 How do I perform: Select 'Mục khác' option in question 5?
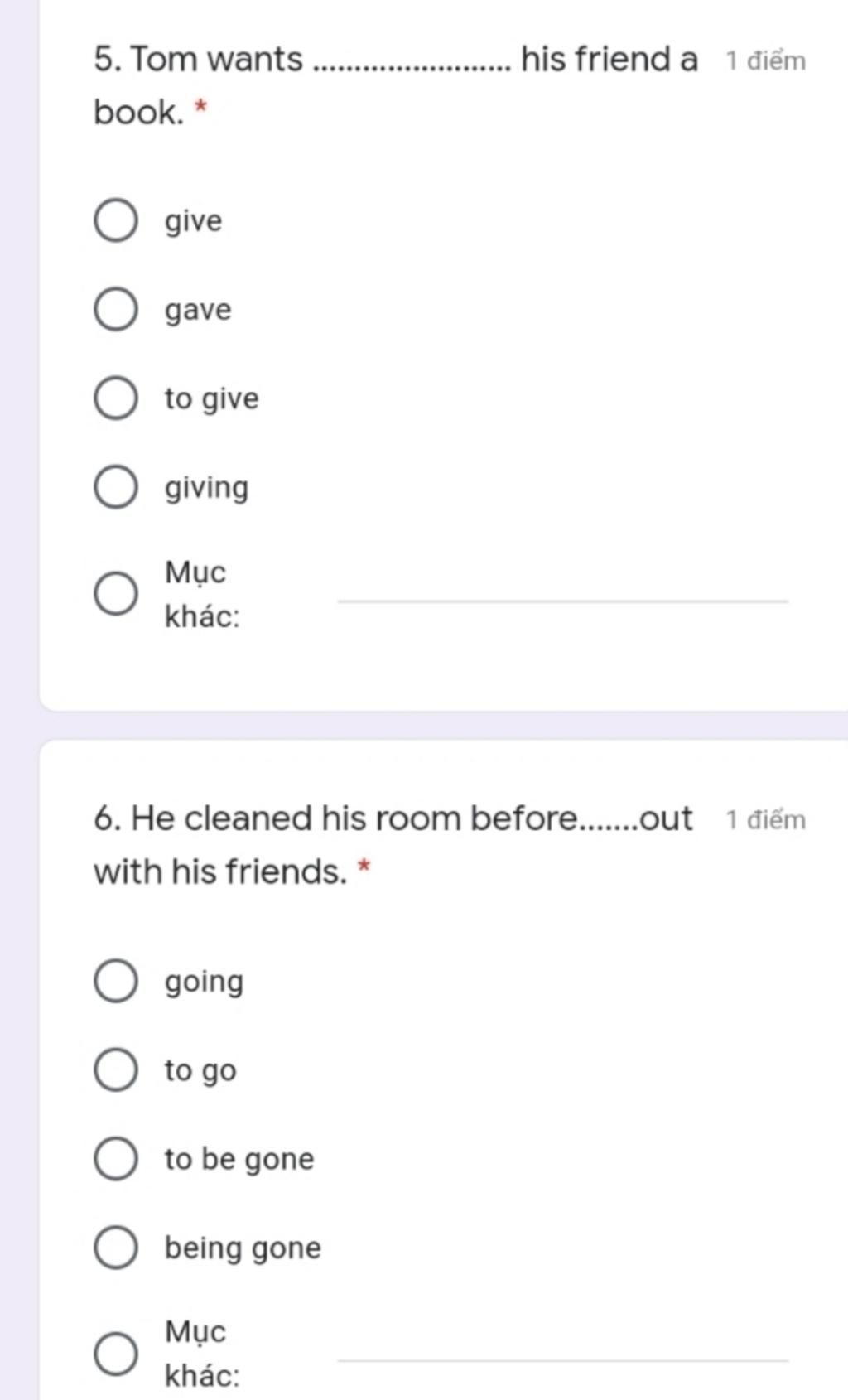click(x=115, y=593)
